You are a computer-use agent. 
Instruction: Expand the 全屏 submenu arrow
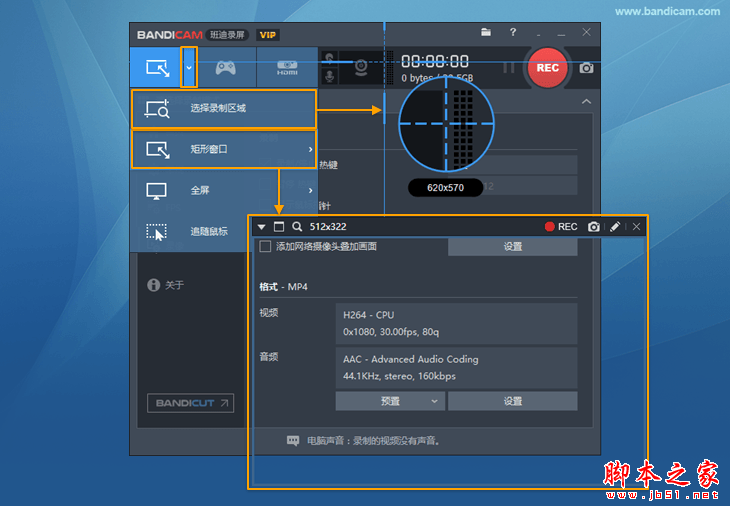pos(311,190)
